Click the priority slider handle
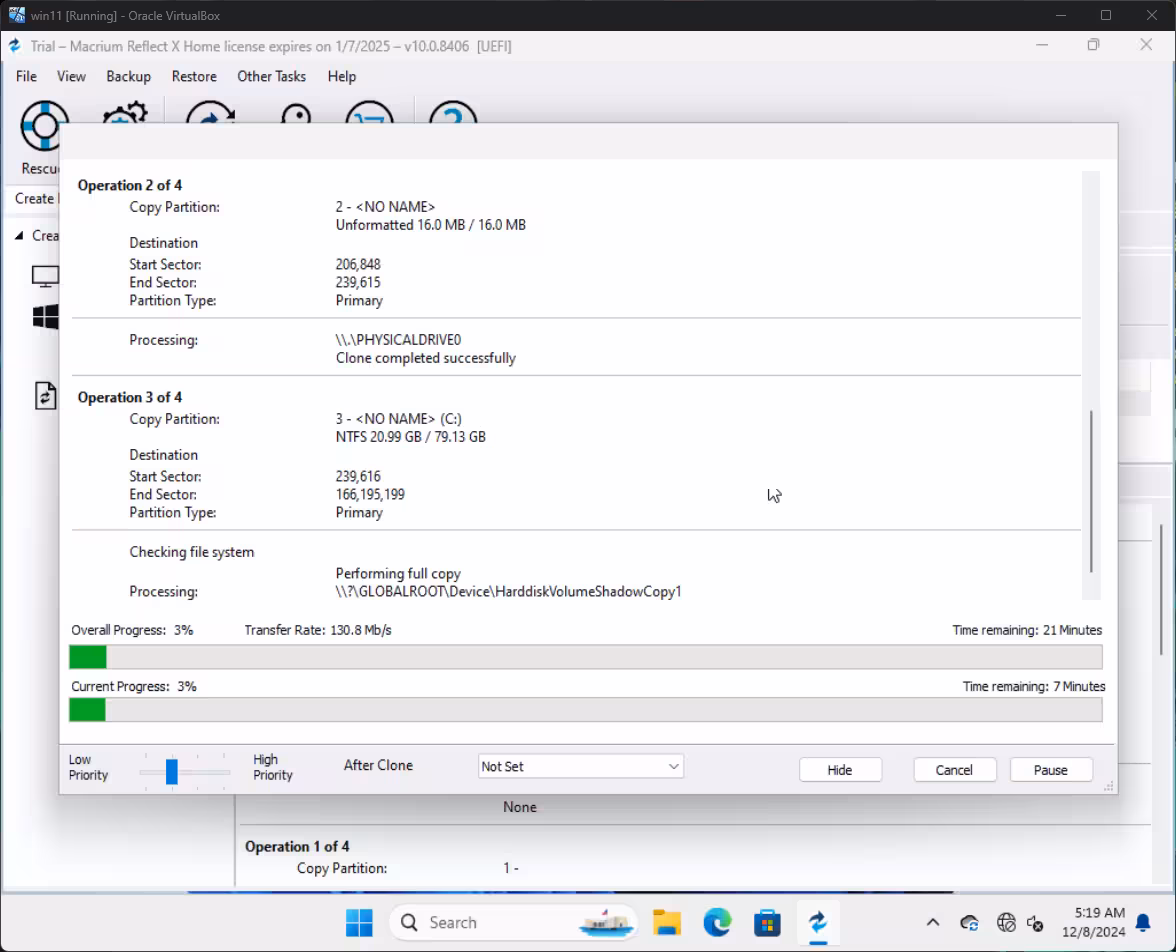Viewport: 1176px width, 952px height. click(x=172, y=771)
